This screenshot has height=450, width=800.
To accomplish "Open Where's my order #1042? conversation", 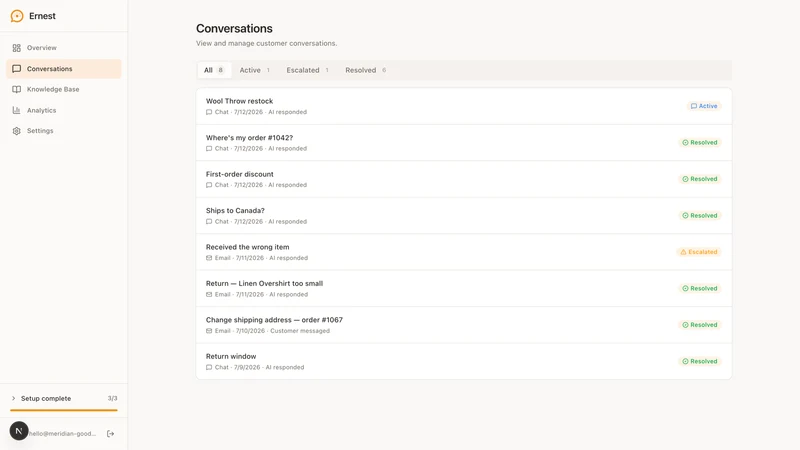I will click(x=464, y=143).
